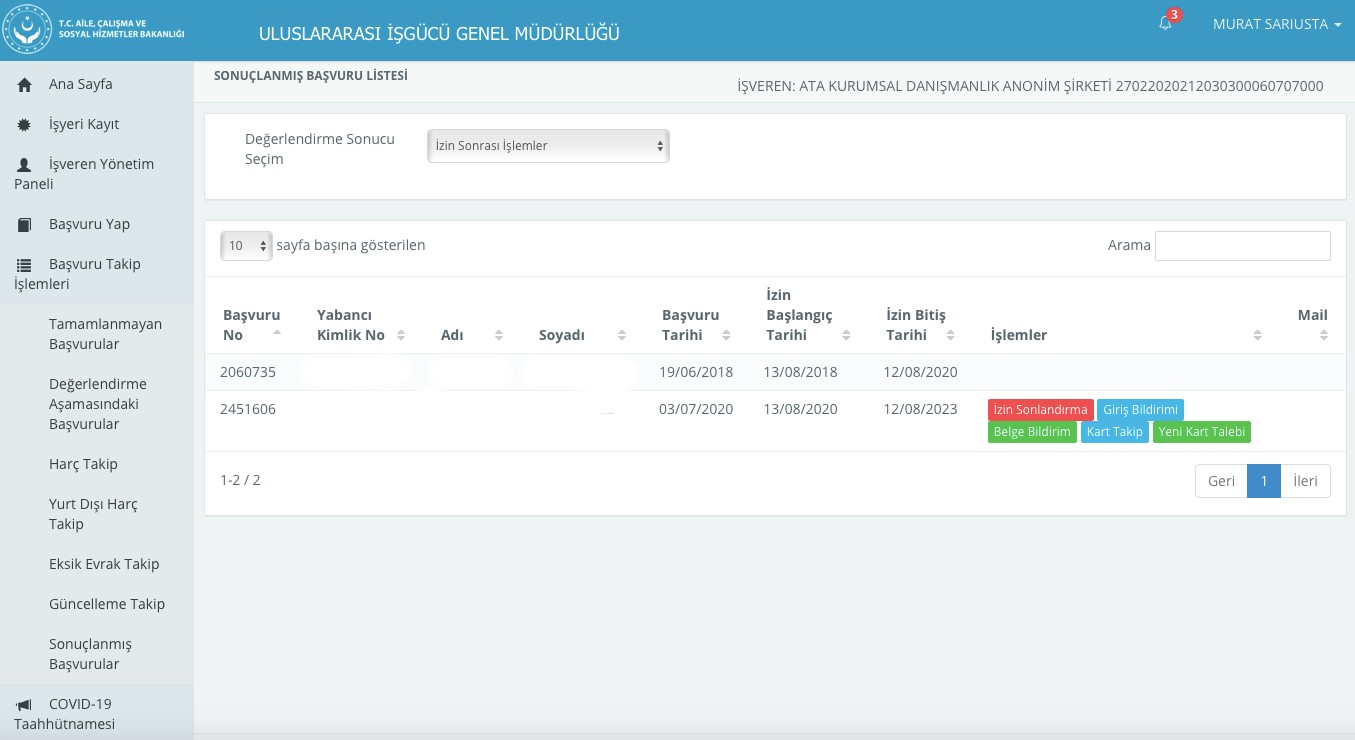Screen dimensions: 1355x740
Task: Sort by İzin Bitiş Tarihi column
Action: coord(951,335)
